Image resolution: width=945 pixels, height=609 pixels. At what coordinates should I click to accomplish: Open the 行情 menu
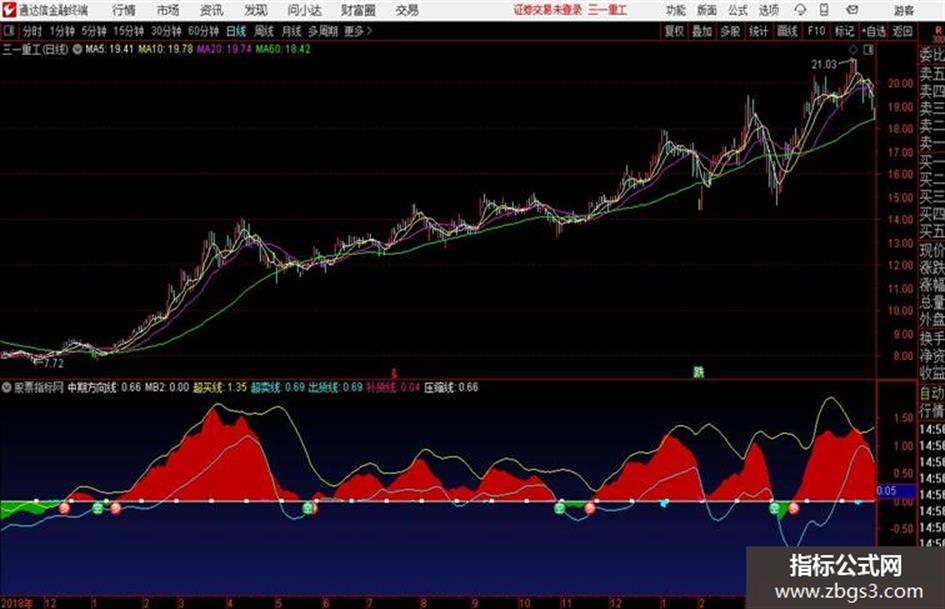(124, 10)
